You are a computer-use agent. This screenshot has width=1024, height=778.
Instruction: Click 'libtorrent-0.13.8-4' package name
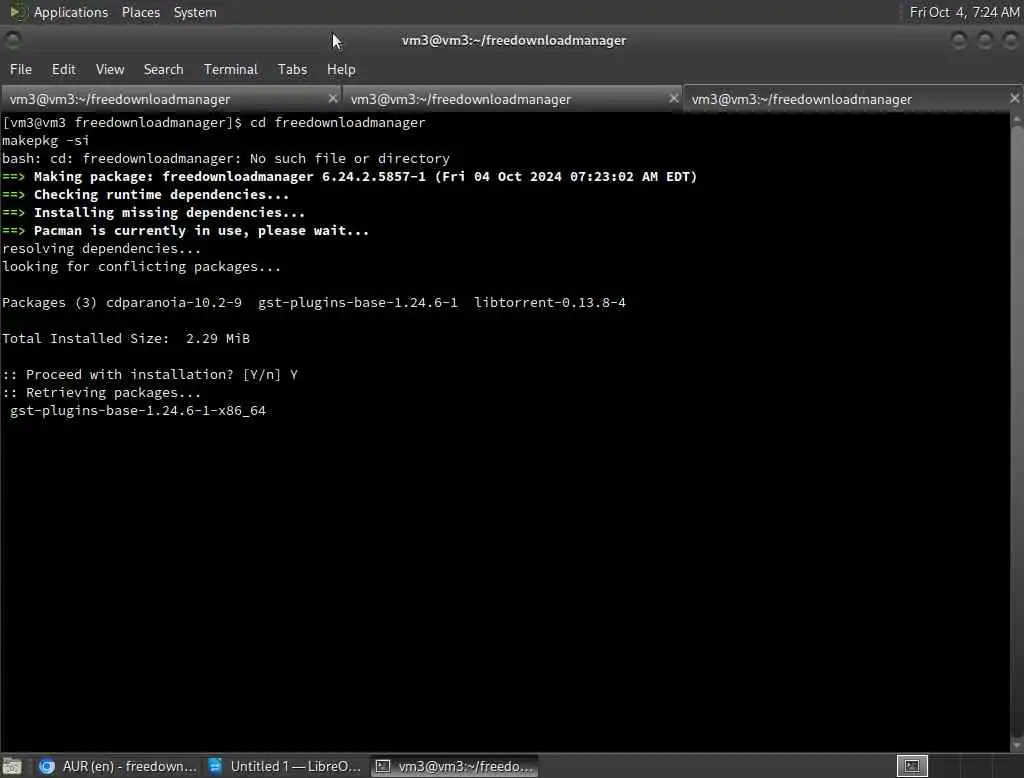(550, 302)
